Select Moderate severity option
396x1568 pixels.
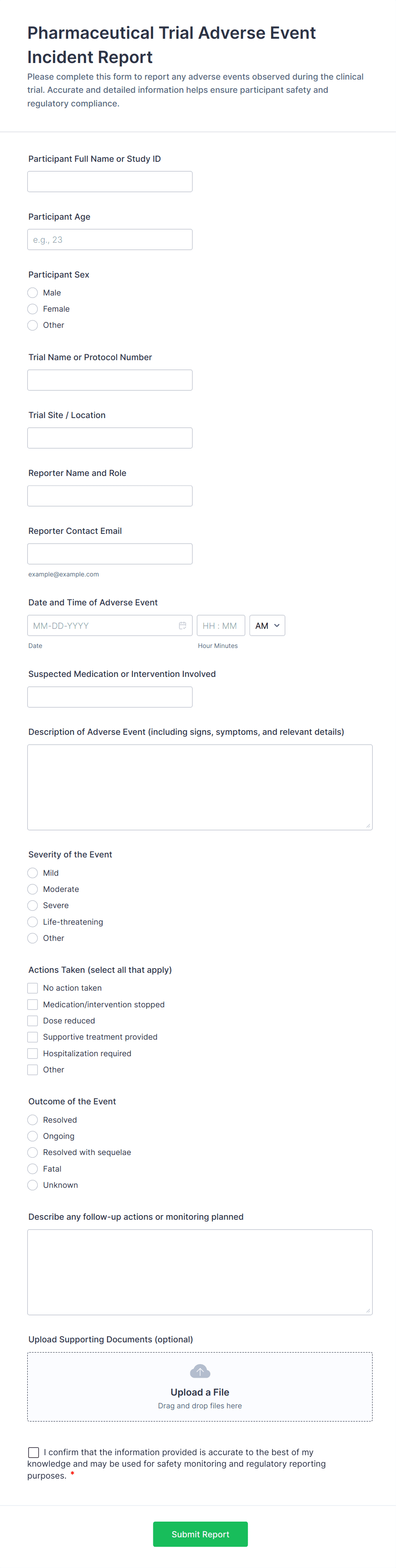33,889
